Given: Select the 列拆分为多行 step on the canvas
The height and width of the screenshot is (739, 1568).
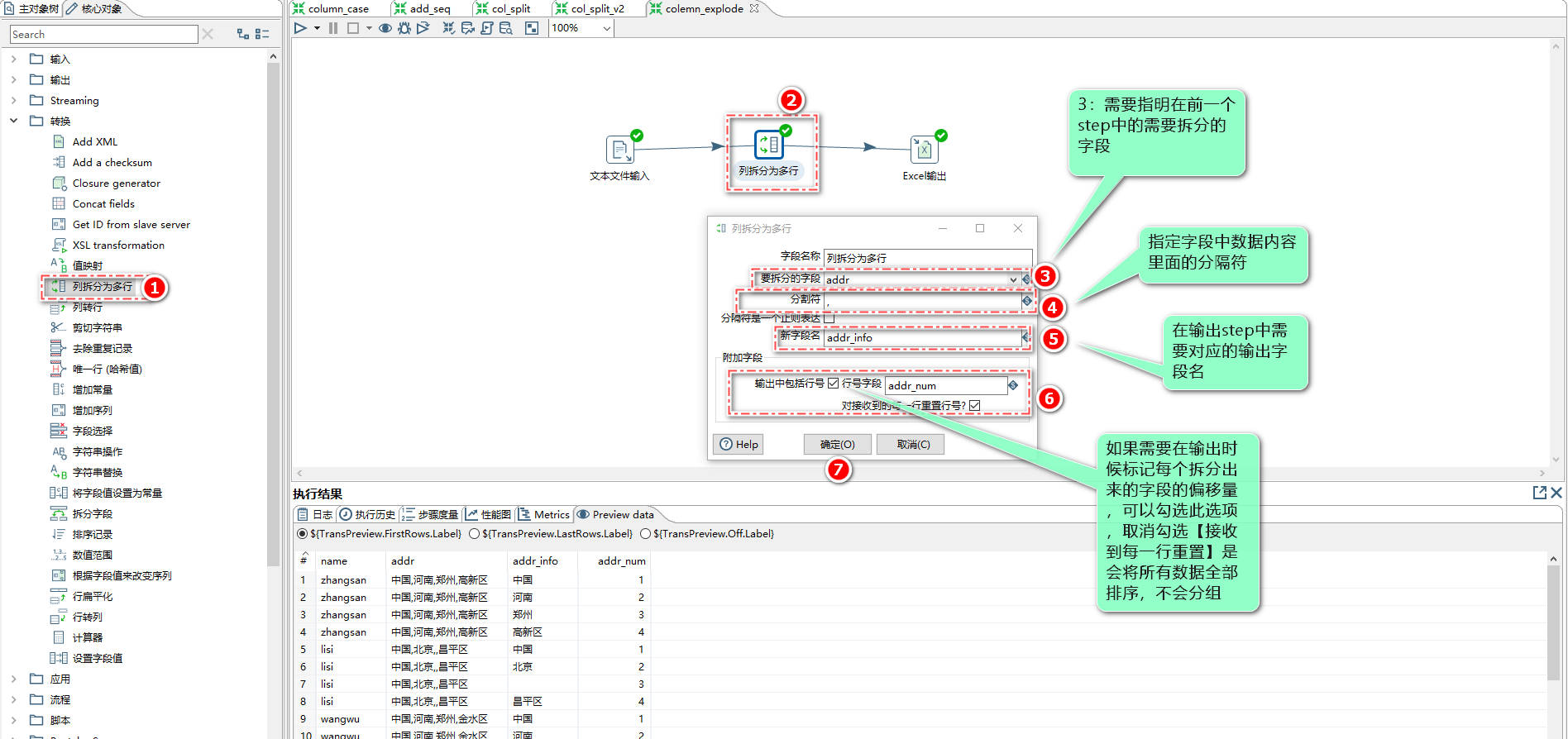Looking at the screenshot, I should click(769, 145).
